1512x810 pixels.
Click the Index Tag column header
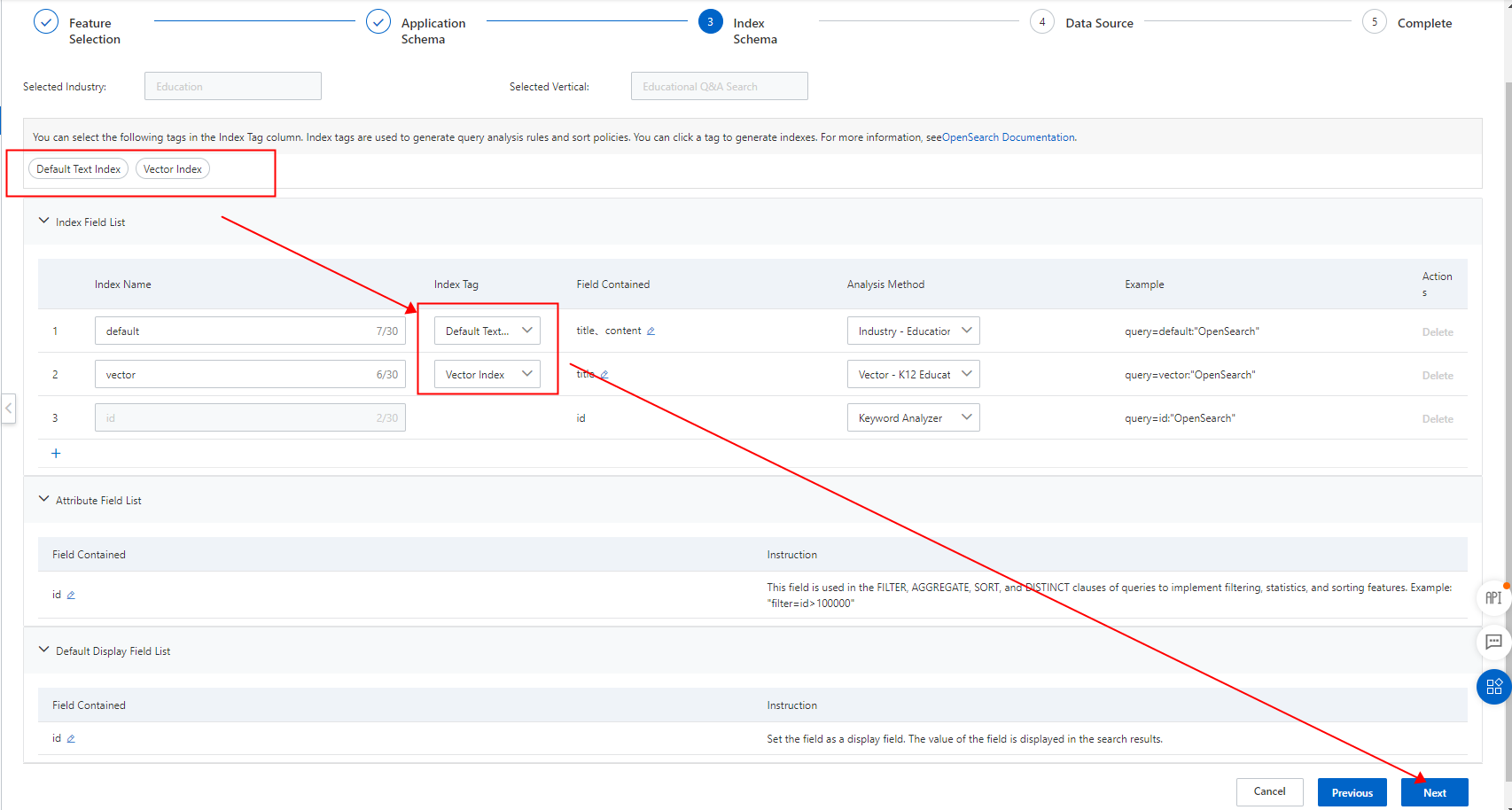[x=456, y=284]
